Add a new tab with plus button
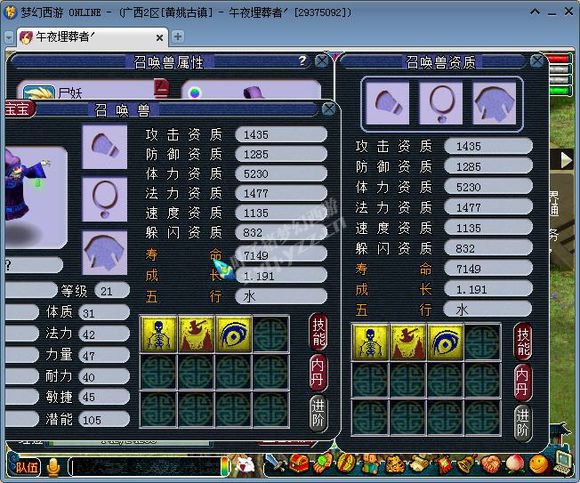The width and height of the screenshot is (580, 483). pos(178,37)
